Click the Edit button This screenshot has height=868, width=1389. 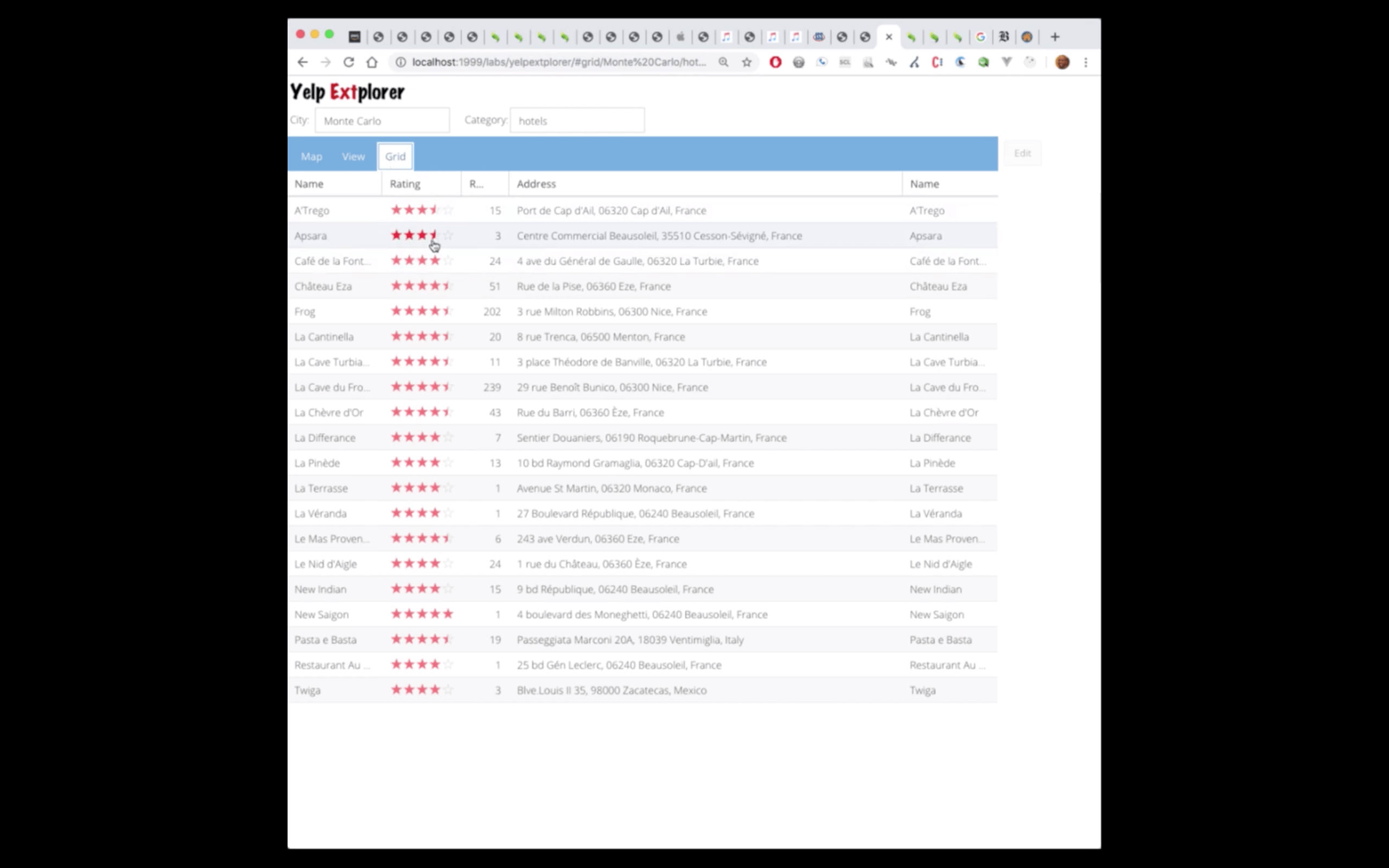(x=1022, y=154)
